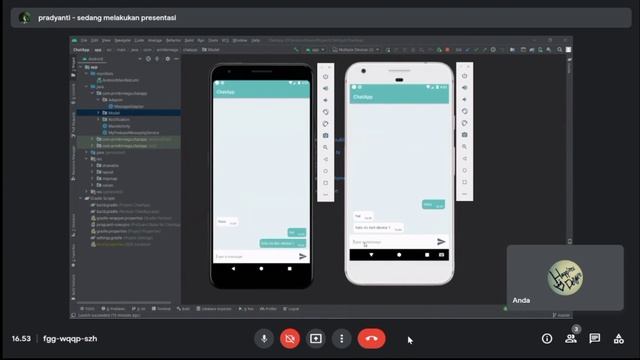Mute the microphone in Meet
The height and width of the screenshot is (360, 640).
pyautogui.click(x=264, y=338)
